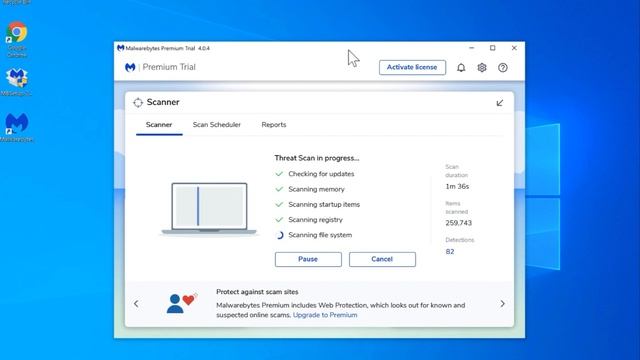Switch to the Scan Scheduler tab
This screenshot has height=360, width=640.
(217, 125)
